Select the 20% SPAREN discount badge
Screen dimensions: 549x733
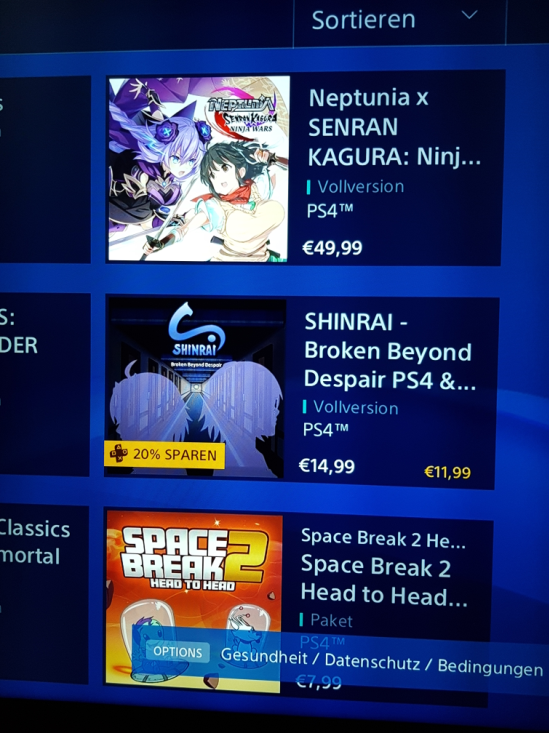click(165, 454)
